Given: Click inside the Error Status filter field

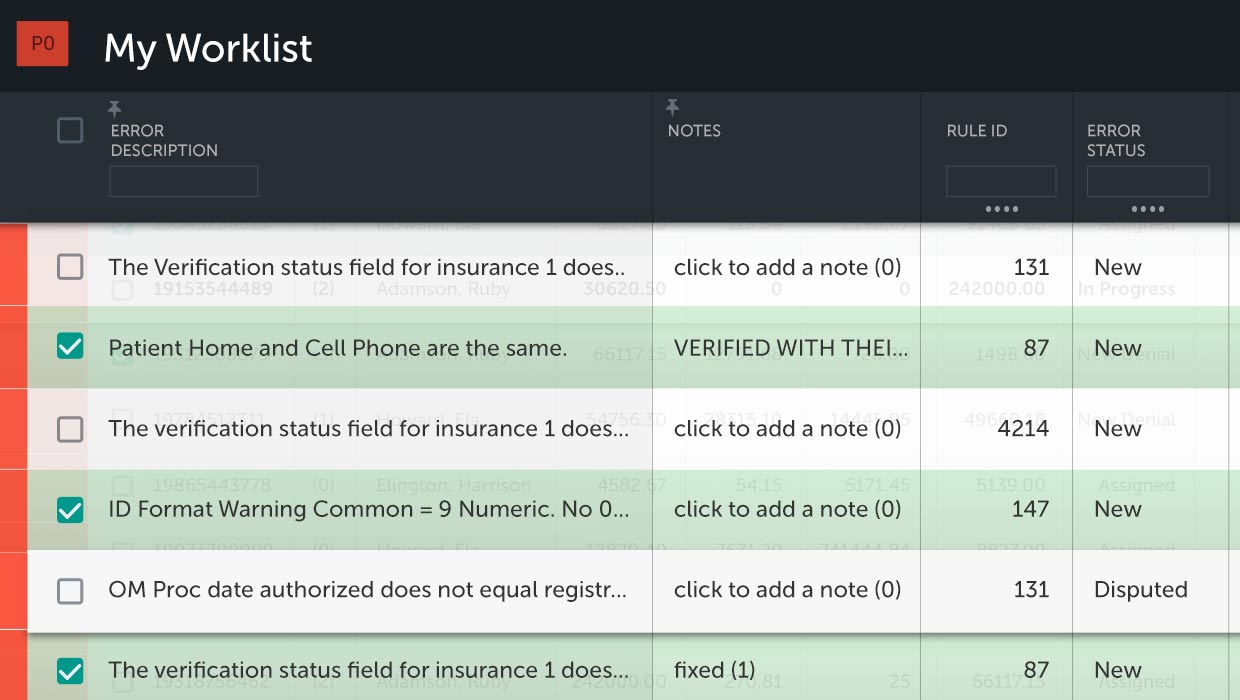Looking at the screenshot, I should coord(1148,181).
